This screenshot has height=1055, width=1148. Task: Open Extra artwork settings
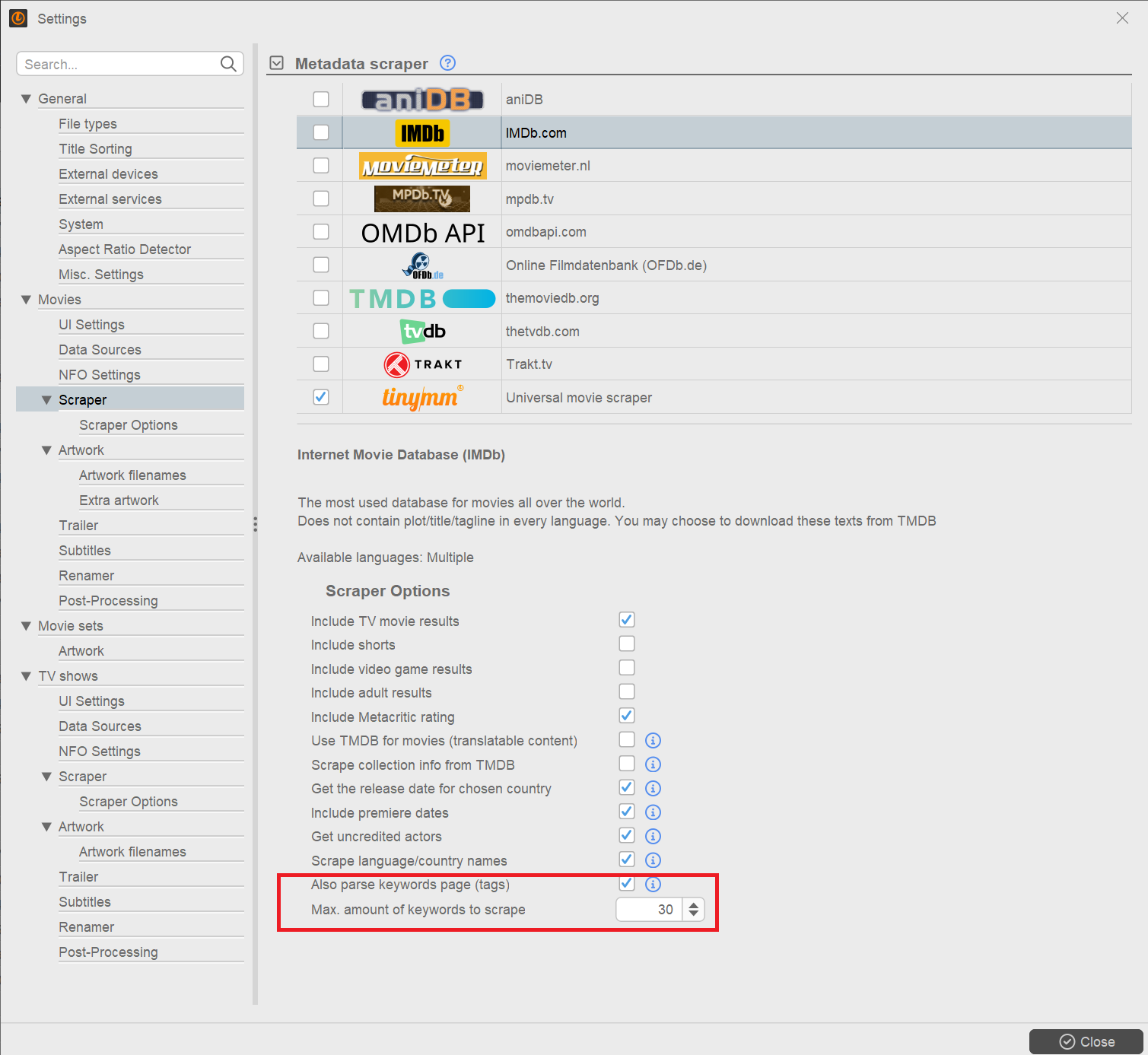pyautogui.click(x=119, y=500)
